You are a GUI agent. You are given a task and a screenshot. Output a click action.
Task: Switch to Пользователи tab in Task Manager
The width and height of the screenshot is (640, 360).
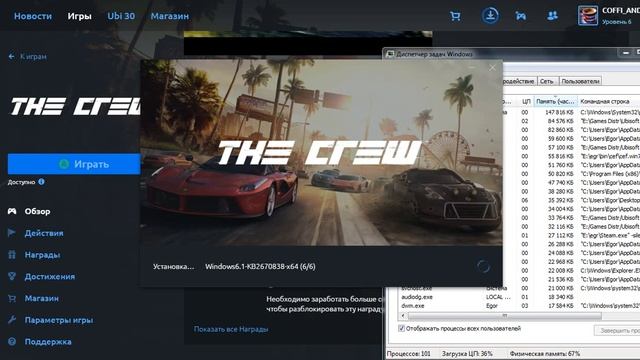[x=580, y=81]
